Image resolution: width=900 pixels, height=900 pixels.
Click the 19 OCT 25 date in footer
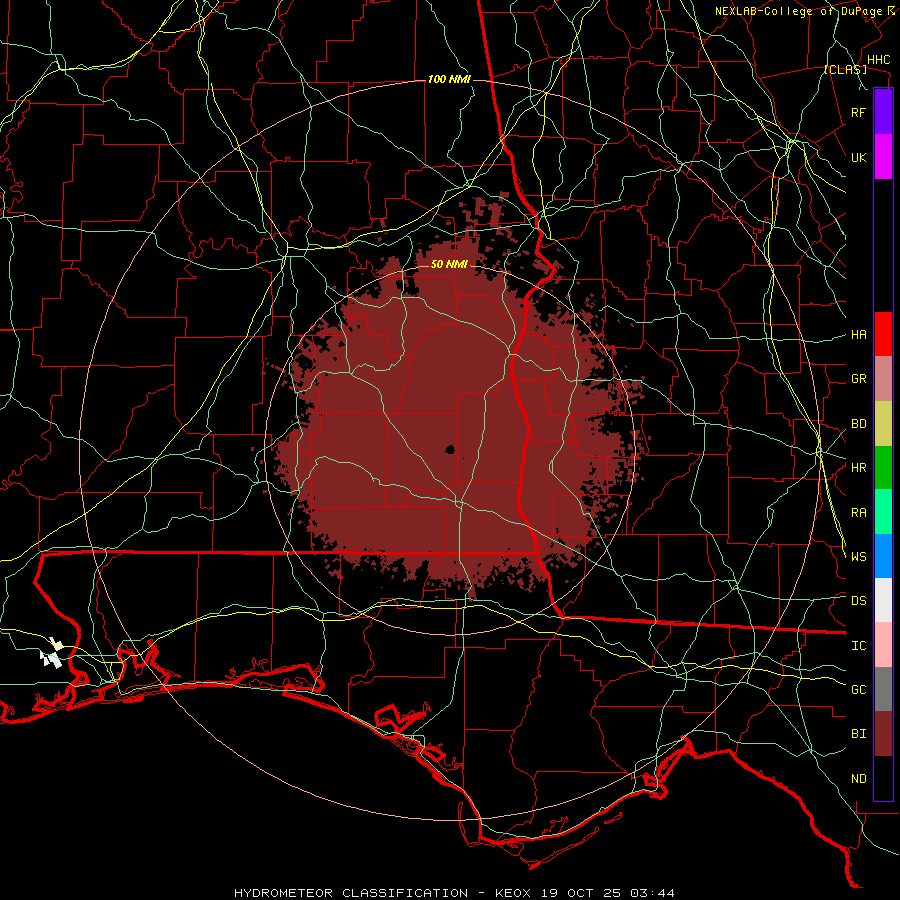tap(580, 893)
